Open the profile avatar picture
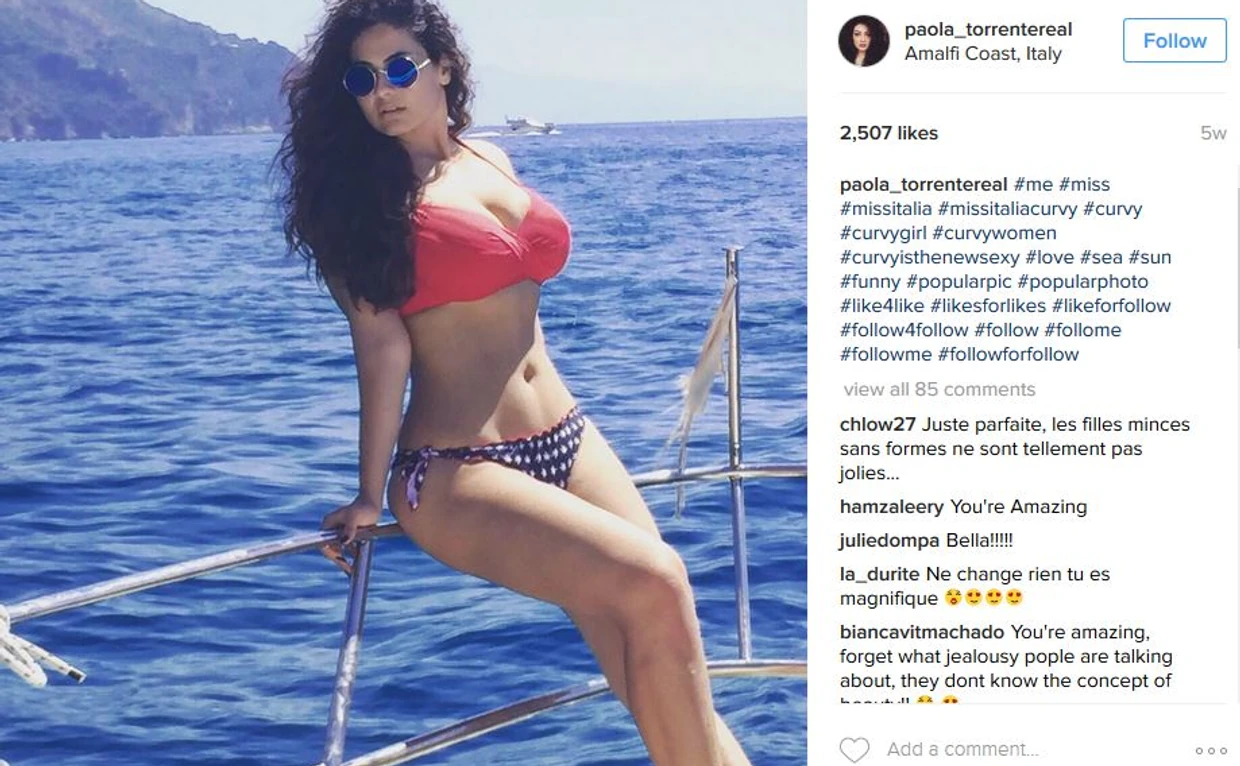The height and width of the screenshot is (766, 1240). 864,41
